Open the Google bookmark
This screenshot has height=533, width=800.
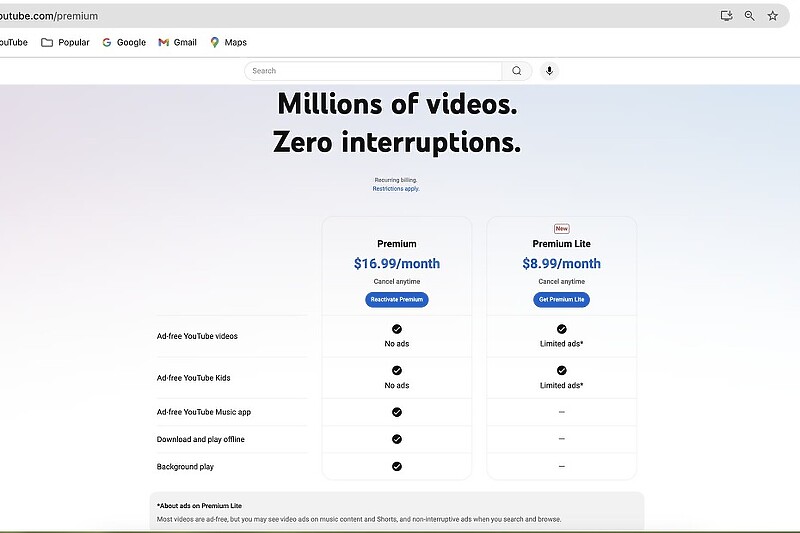coord(124,42)
